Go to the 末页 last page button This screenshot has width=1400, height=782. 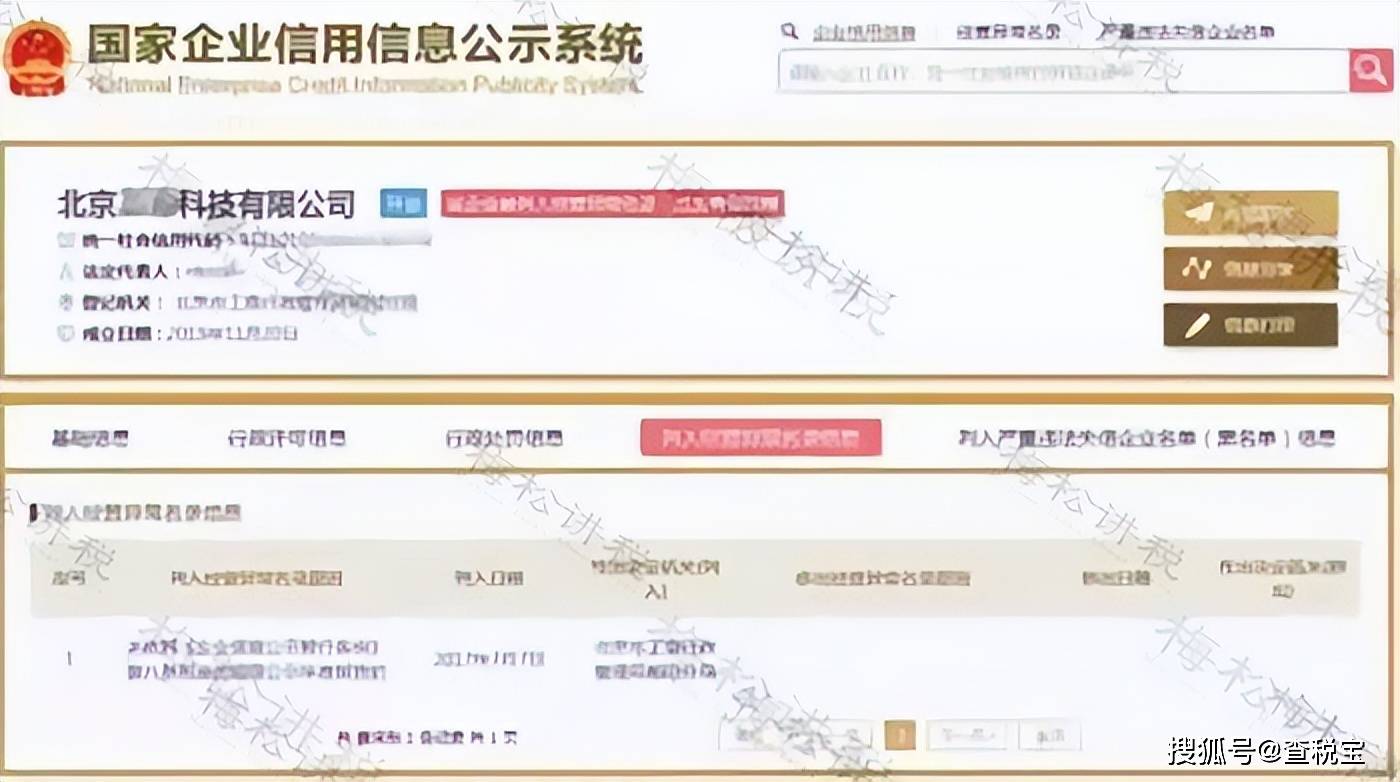point(1049,737)
